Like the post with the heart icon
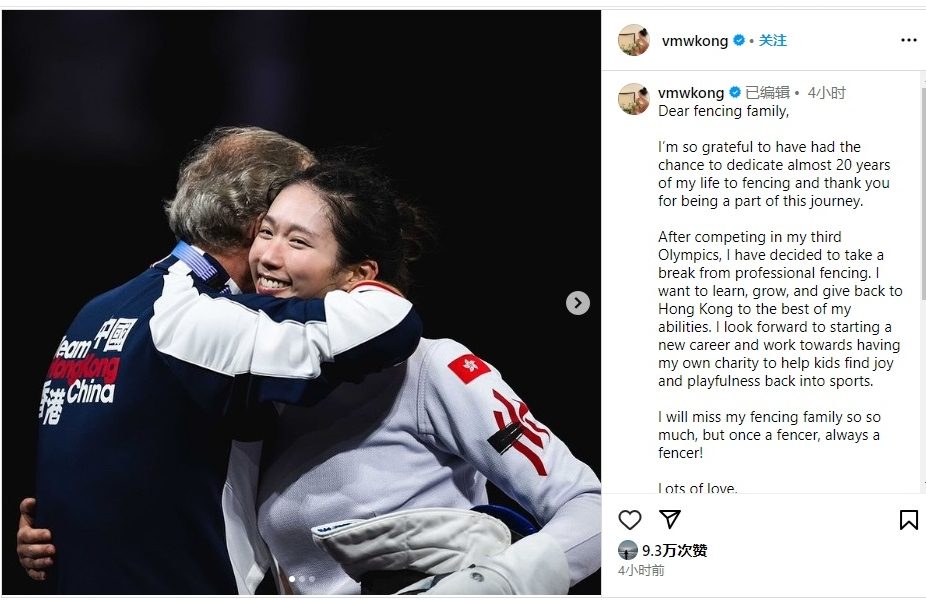 630,520
